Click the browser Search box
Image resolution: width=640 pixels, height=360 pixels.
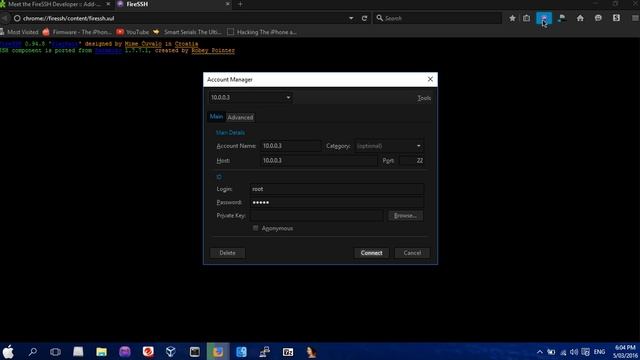coord(438,18)
